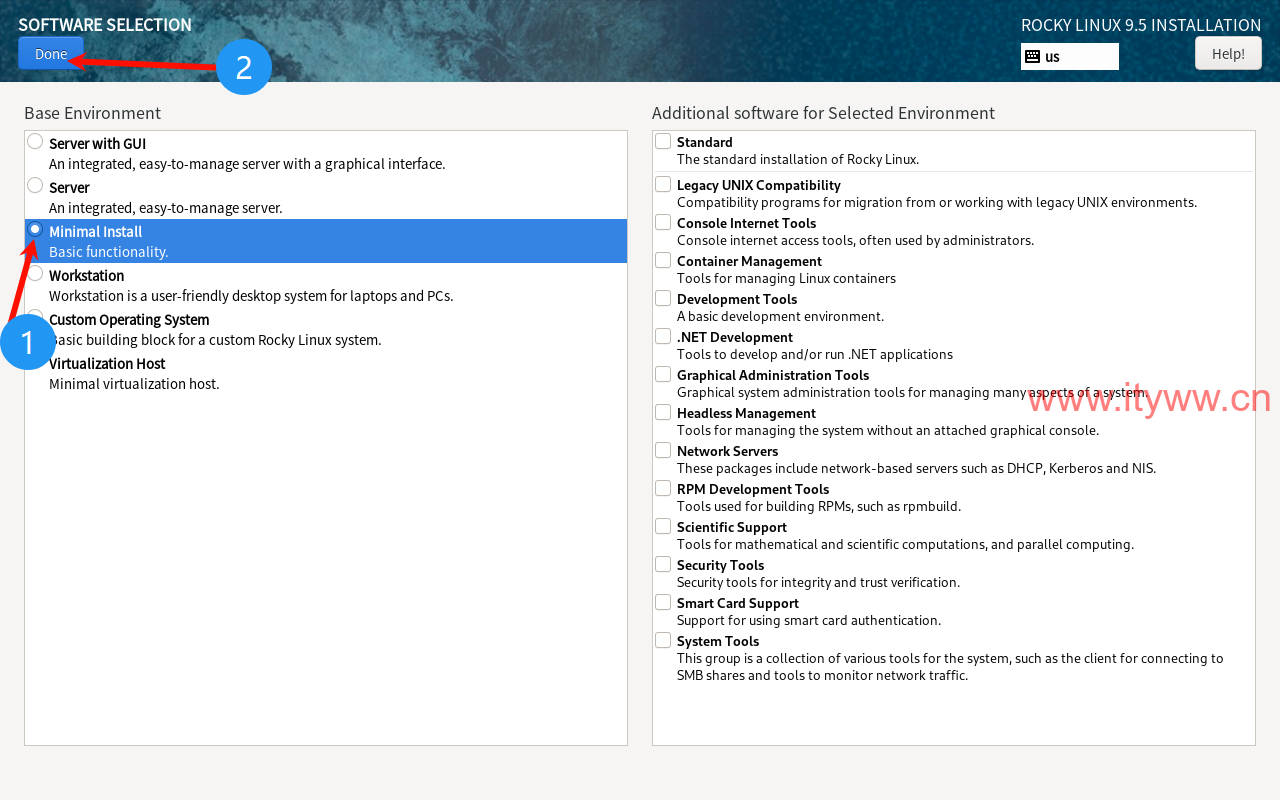Click 'Additional software for Selected Environment' heading
Viewport: 1280px width, 800px height.
823,113
